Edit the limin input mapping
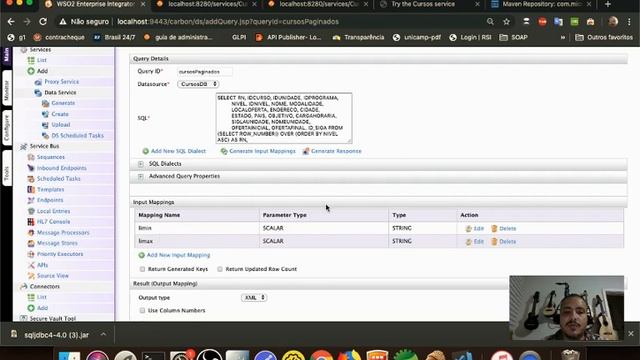This screenshot has width=640, height=360. click(475, 229)
